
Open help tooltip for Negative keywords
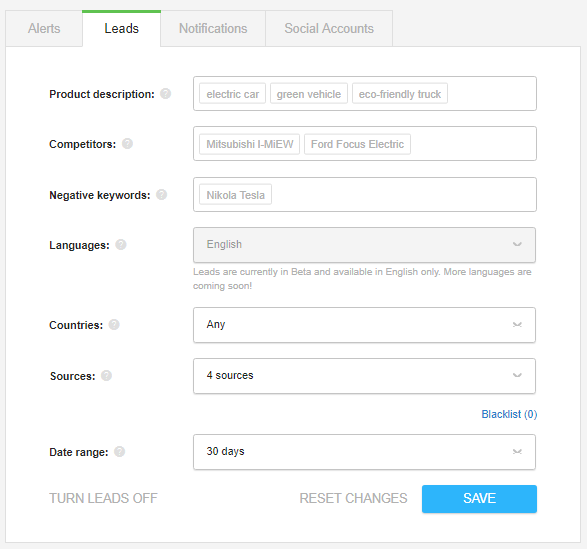[161, 195]
